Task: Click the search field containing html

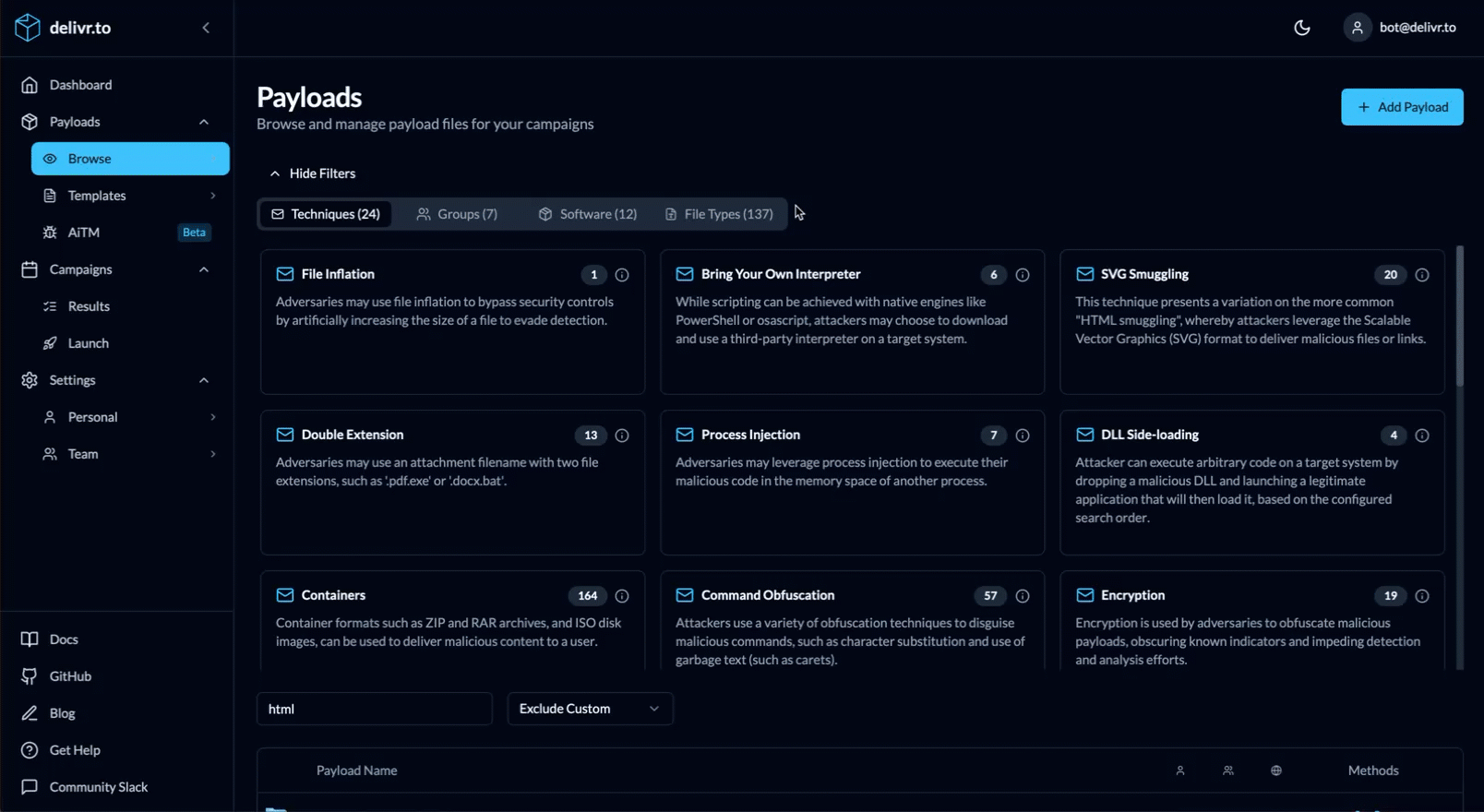Action: pos(374,709)
